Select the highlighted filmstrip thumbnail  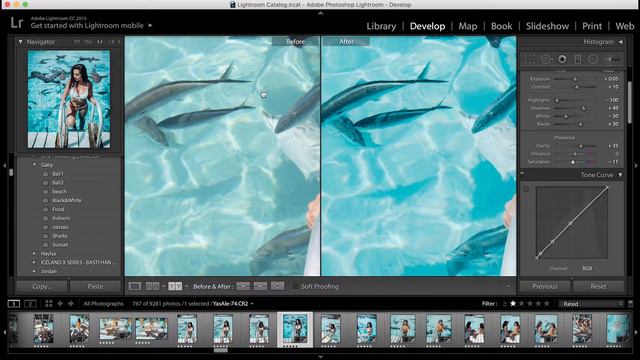pyautogui.click(x=295, y=329)
